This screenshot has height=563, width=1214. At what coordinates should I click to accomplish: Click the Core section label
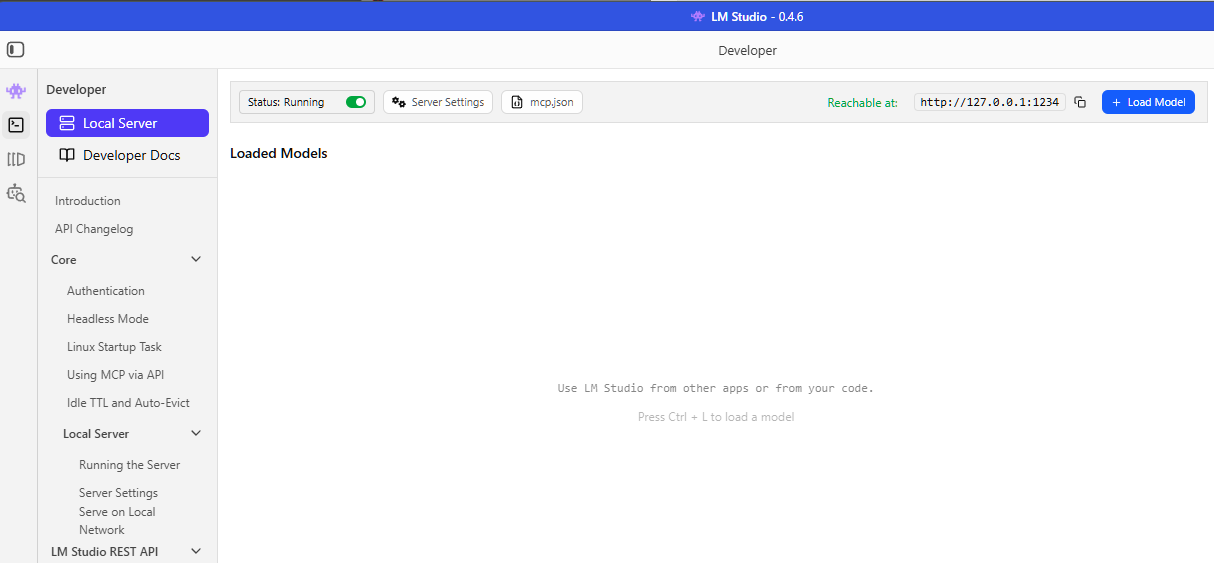[x=64, y=259]
